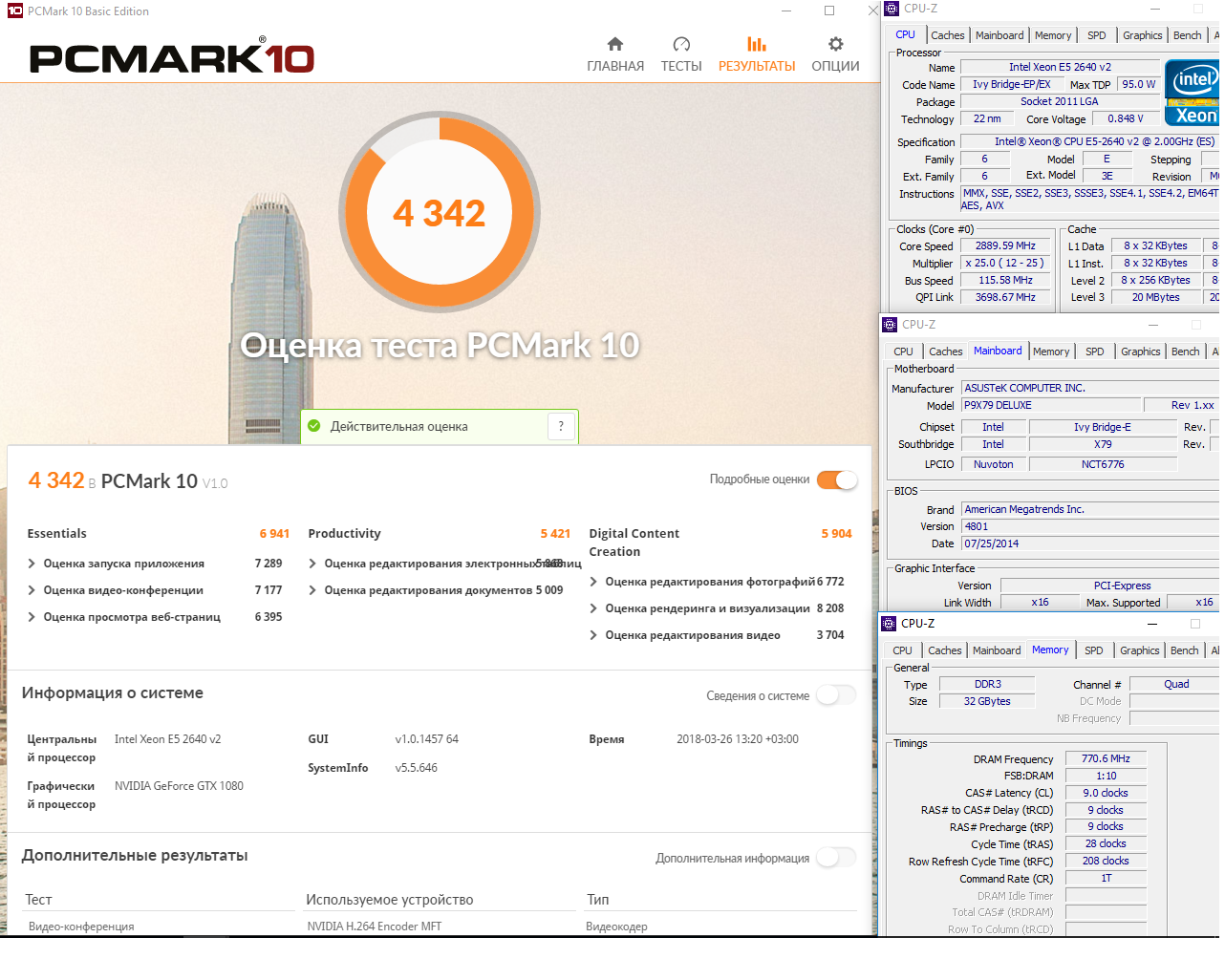Click the top CPU-Z window title icon
The height and width of the screenshot is (980, 1225).
[x=892, y=9]
